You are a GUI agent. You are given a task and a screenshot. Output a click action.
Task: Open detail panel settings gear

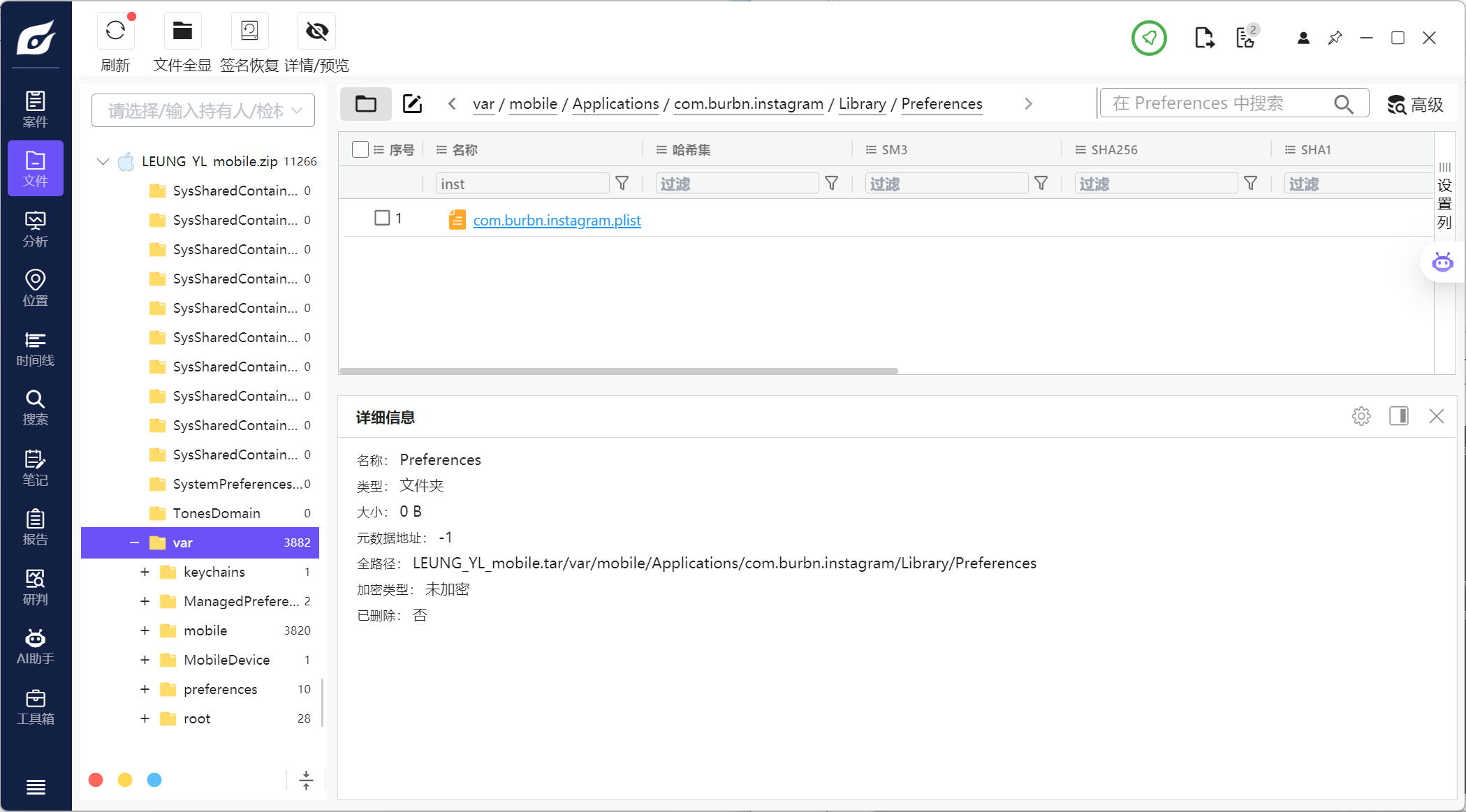pyautogui.click(x=1361, y=416)
